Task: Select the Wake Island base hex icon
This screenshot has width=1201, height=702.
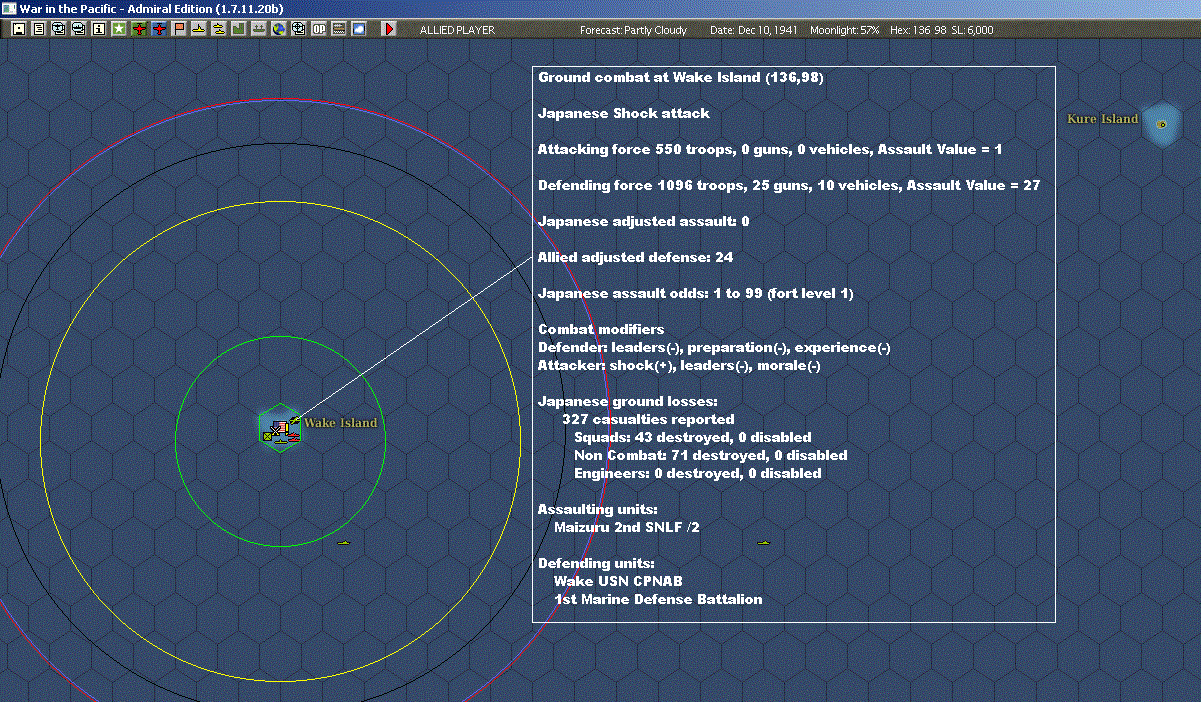Action: 280,428
